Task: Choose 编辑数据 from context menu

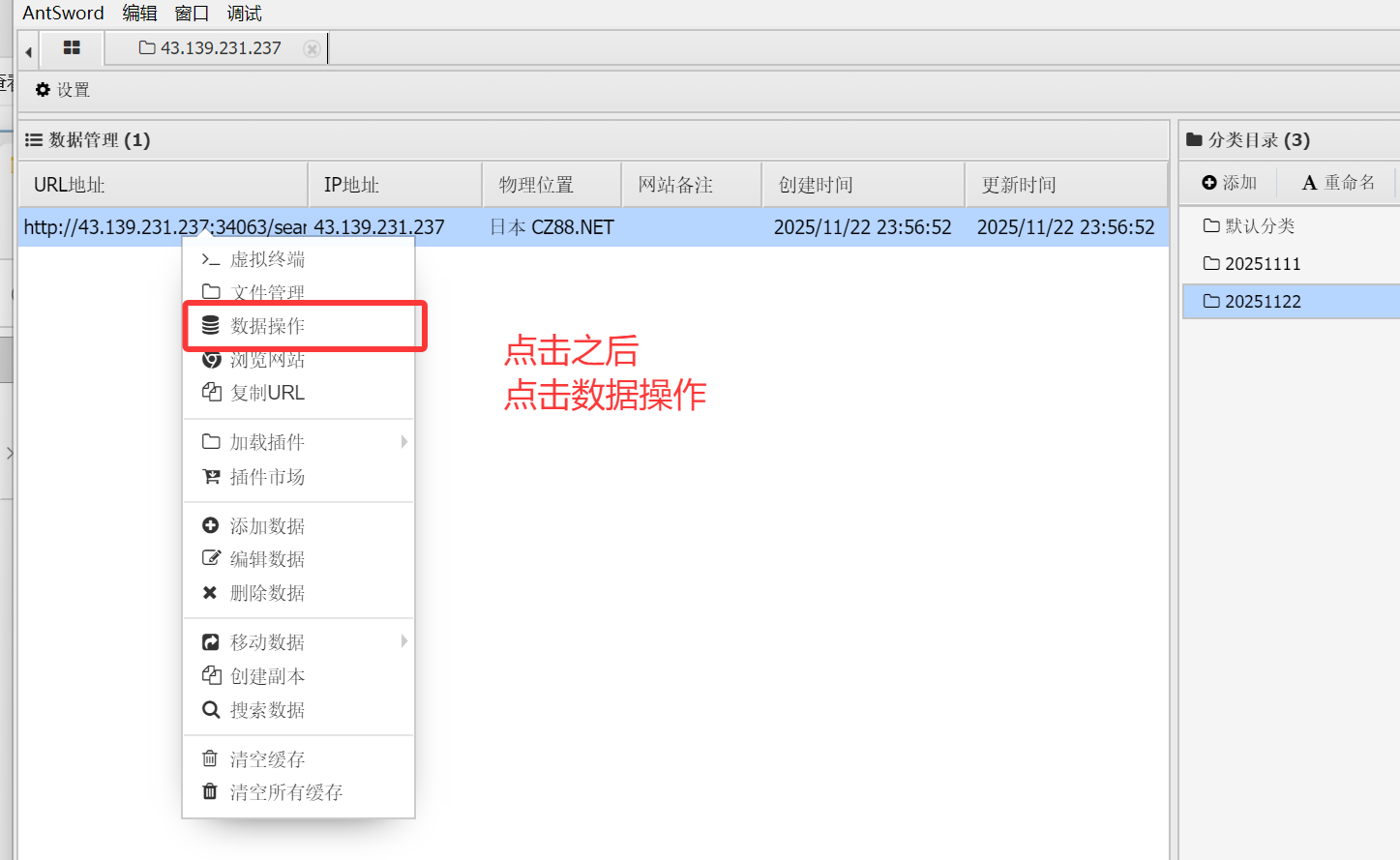Action: point(299,559)
